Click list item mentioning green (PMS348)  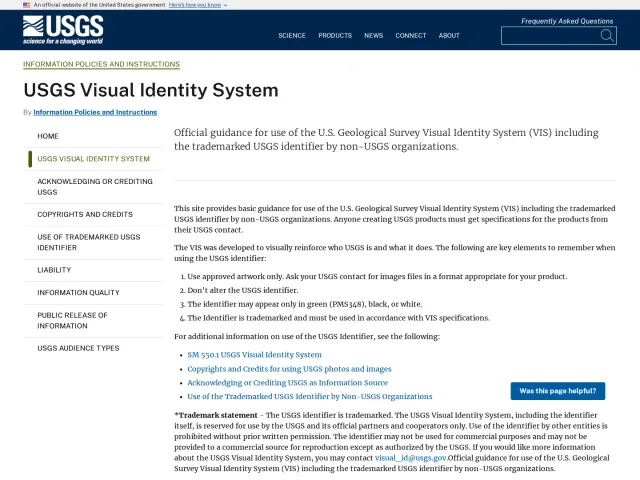(x=305, y=304)
